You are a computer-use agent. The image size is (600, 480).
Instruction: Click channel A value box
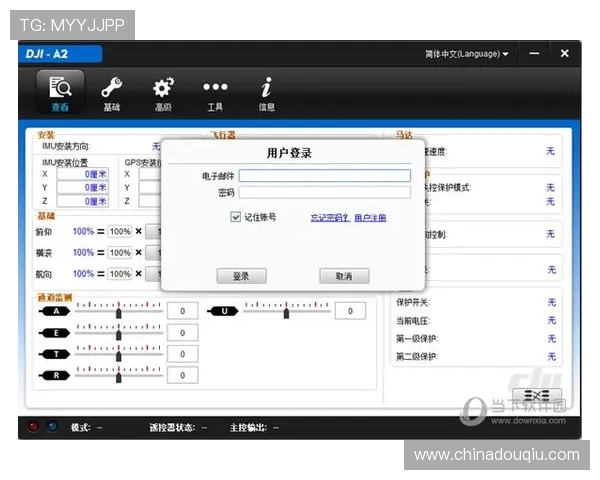click(183, 311)
